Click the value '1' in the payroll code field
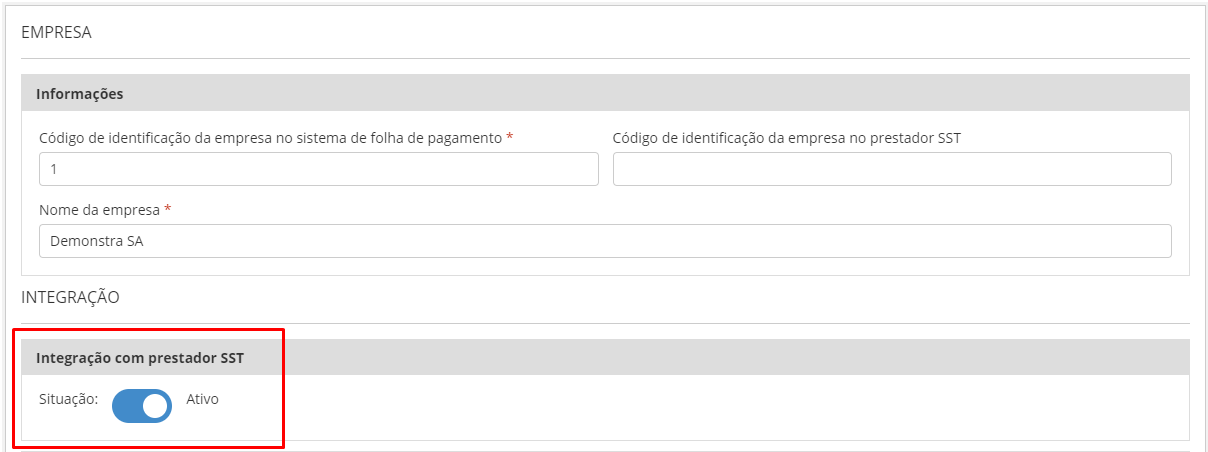 click(54, 170)
